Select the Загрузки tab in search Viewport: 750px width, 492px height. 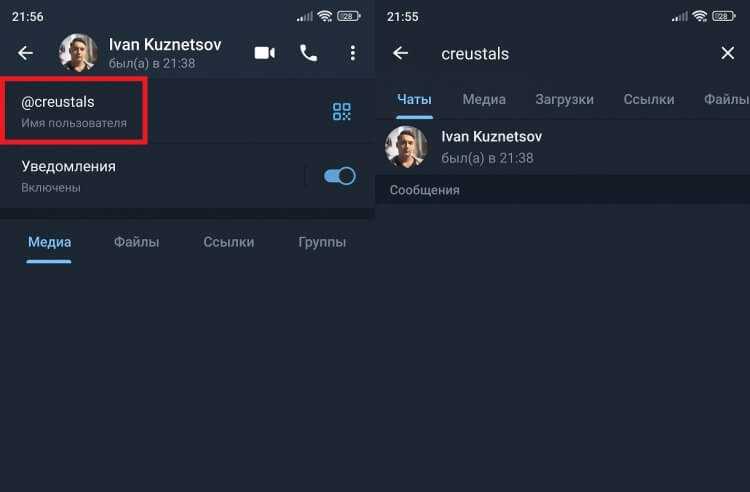point(564,99)
